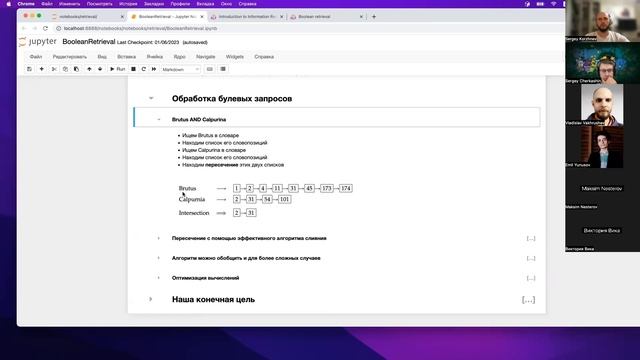Click ellipsis beside Алгоритм можно обобщить
640x360 pixels.
pyautogui.click(x=531, y=258)
